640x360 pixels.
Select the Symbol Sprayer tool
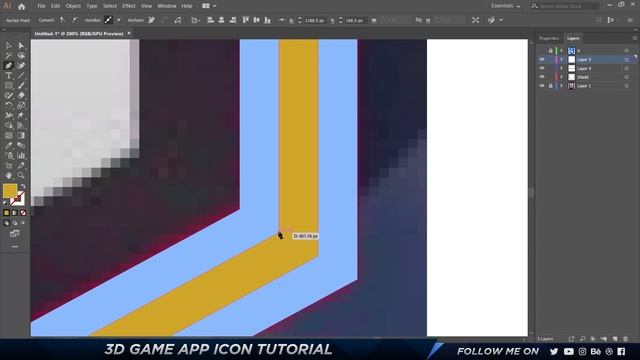coord(9,156)
